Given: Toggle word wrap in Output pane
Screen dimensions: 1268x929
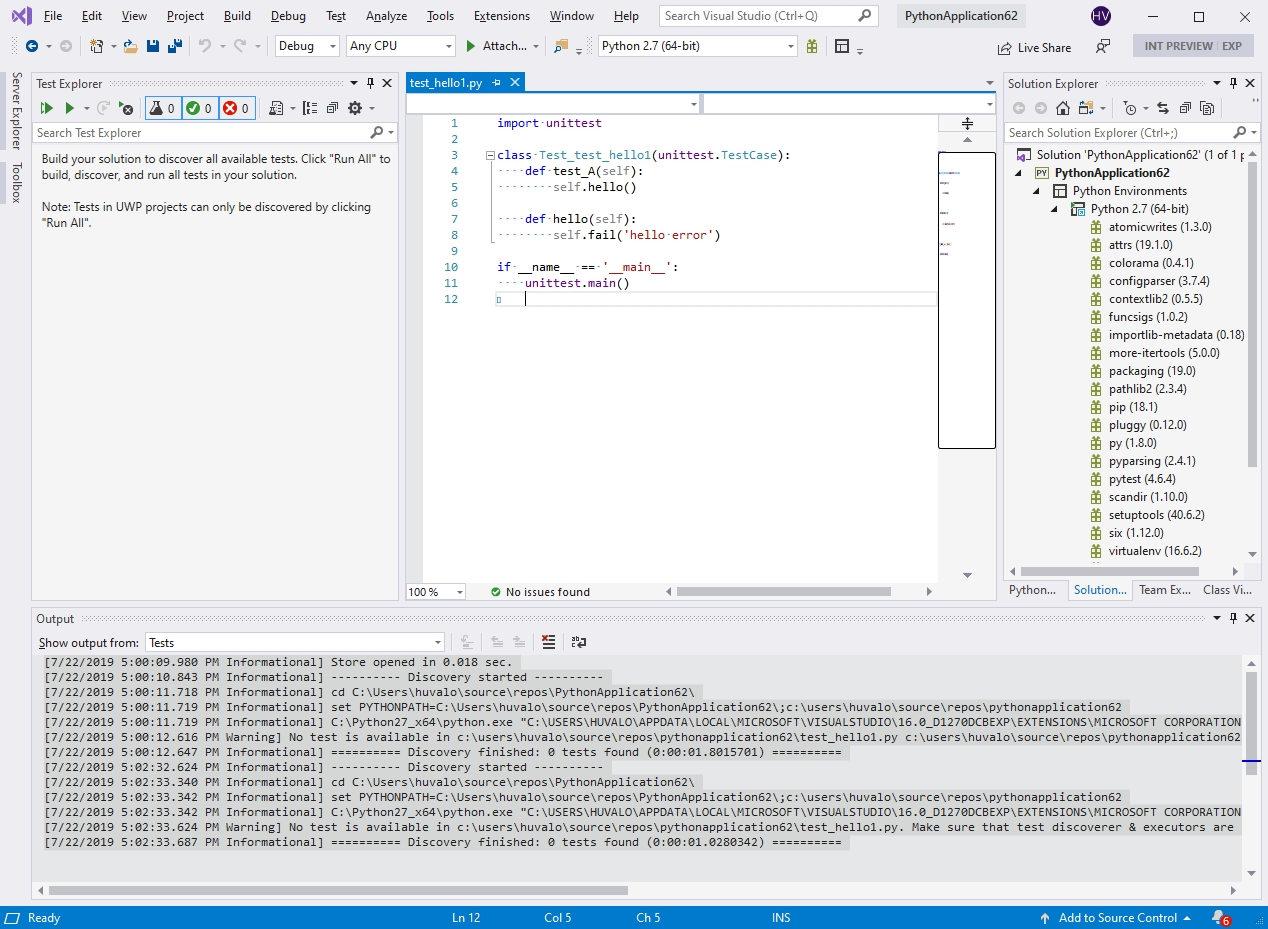Looking at the screenshot, I should coord(579,642).
